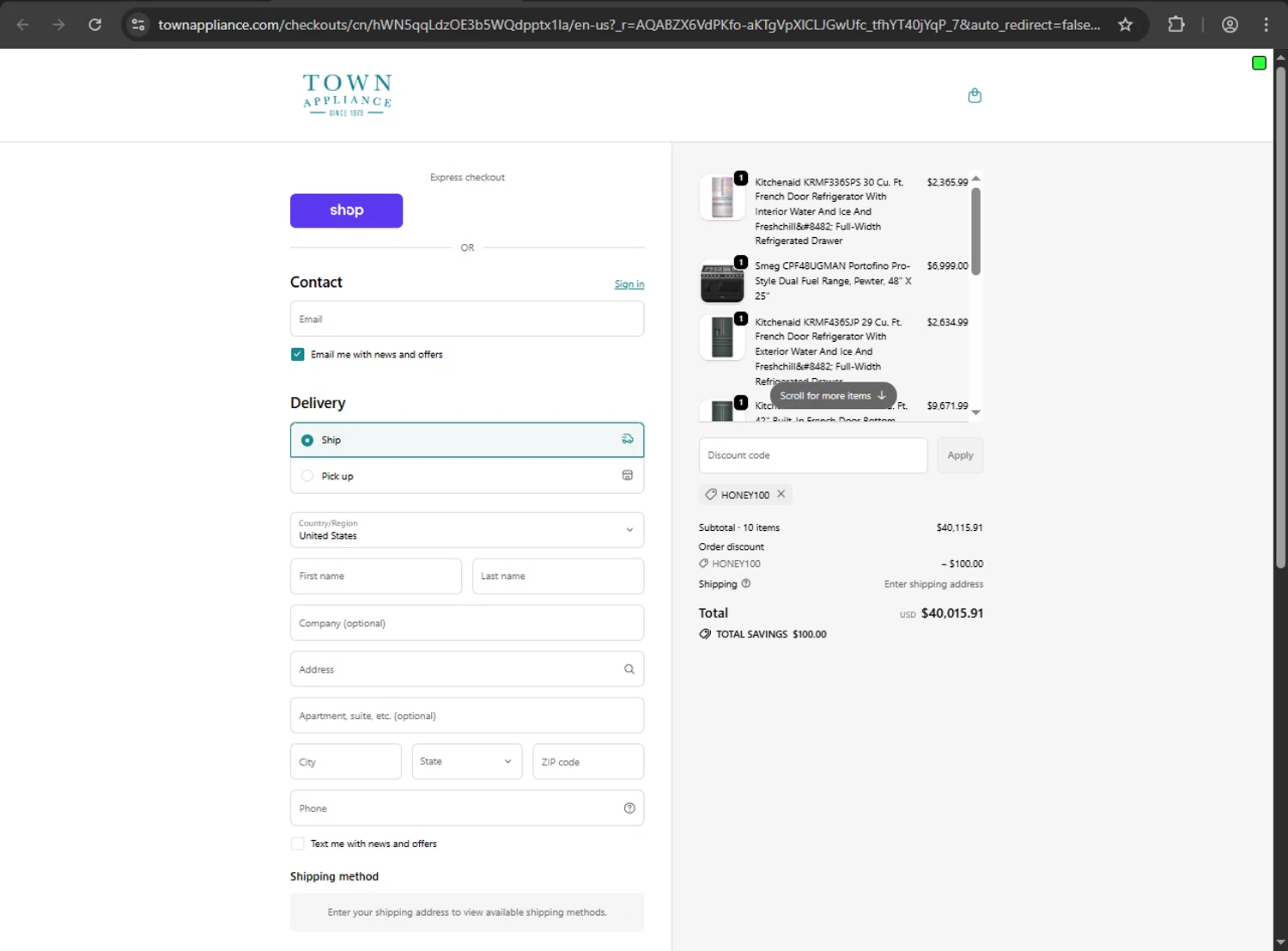Check Text me with news and offers
The image size is (1288, 951).
(298, 844)
